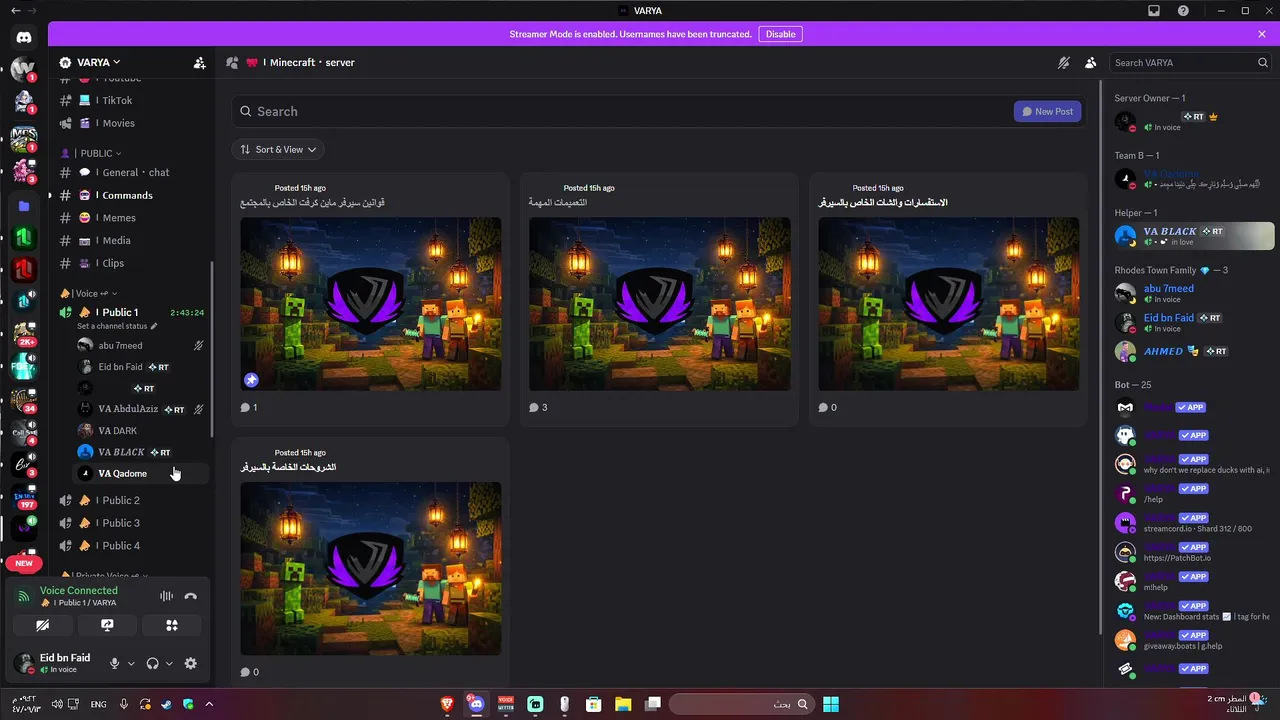Open General chat channel
Image resolution: width=1280 pixels, height=720 pixels.
coord(134,172)
